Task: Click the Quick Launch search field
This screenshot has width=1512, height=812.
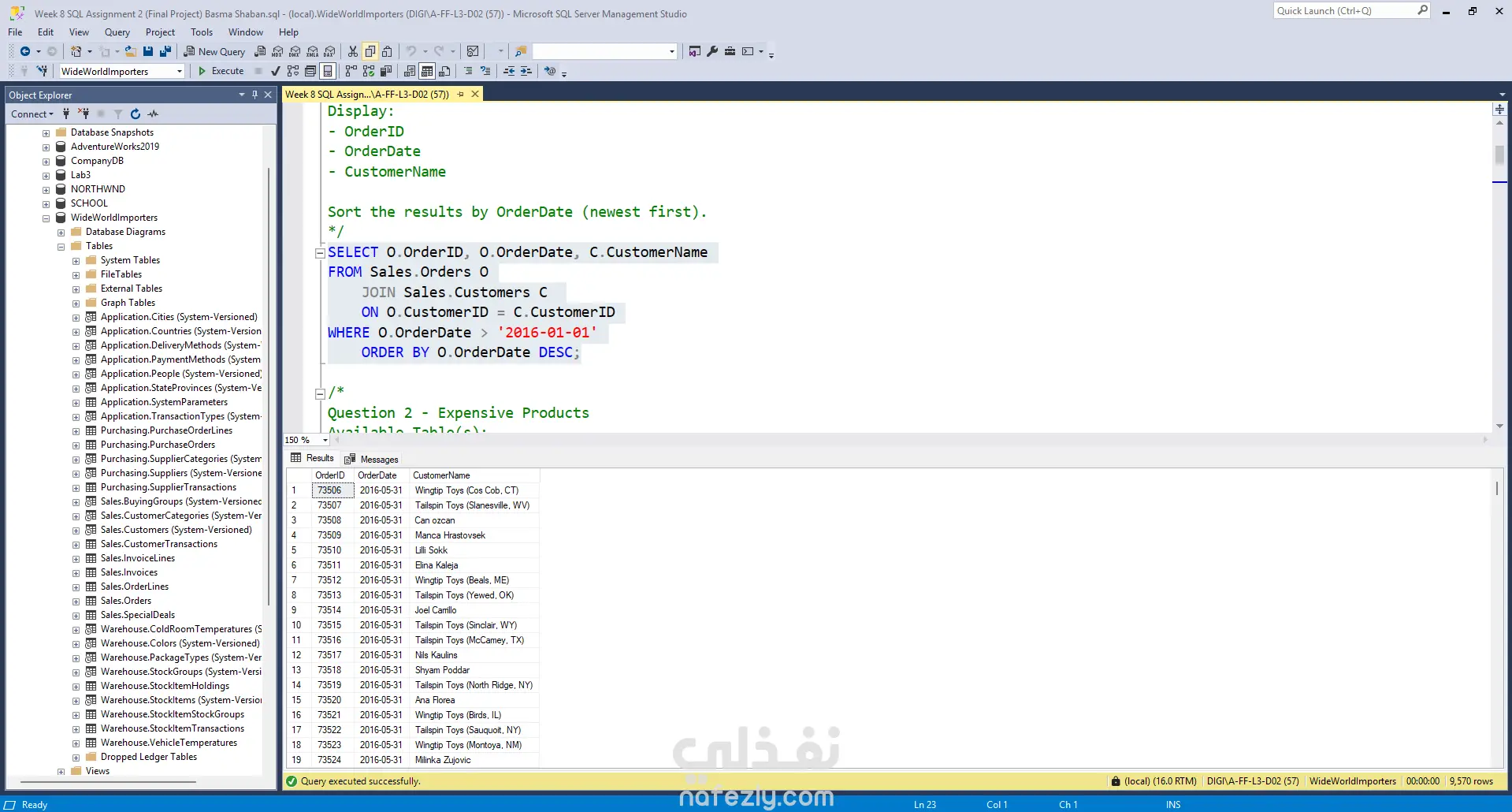Action: point(1350,10)
